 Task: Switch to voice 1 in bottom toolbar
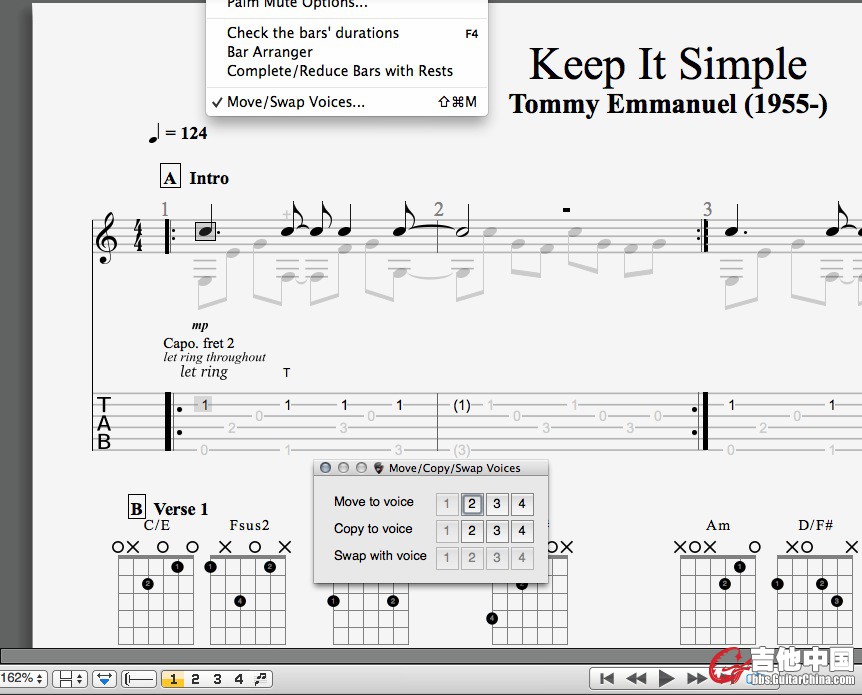(x=173, y=679)
